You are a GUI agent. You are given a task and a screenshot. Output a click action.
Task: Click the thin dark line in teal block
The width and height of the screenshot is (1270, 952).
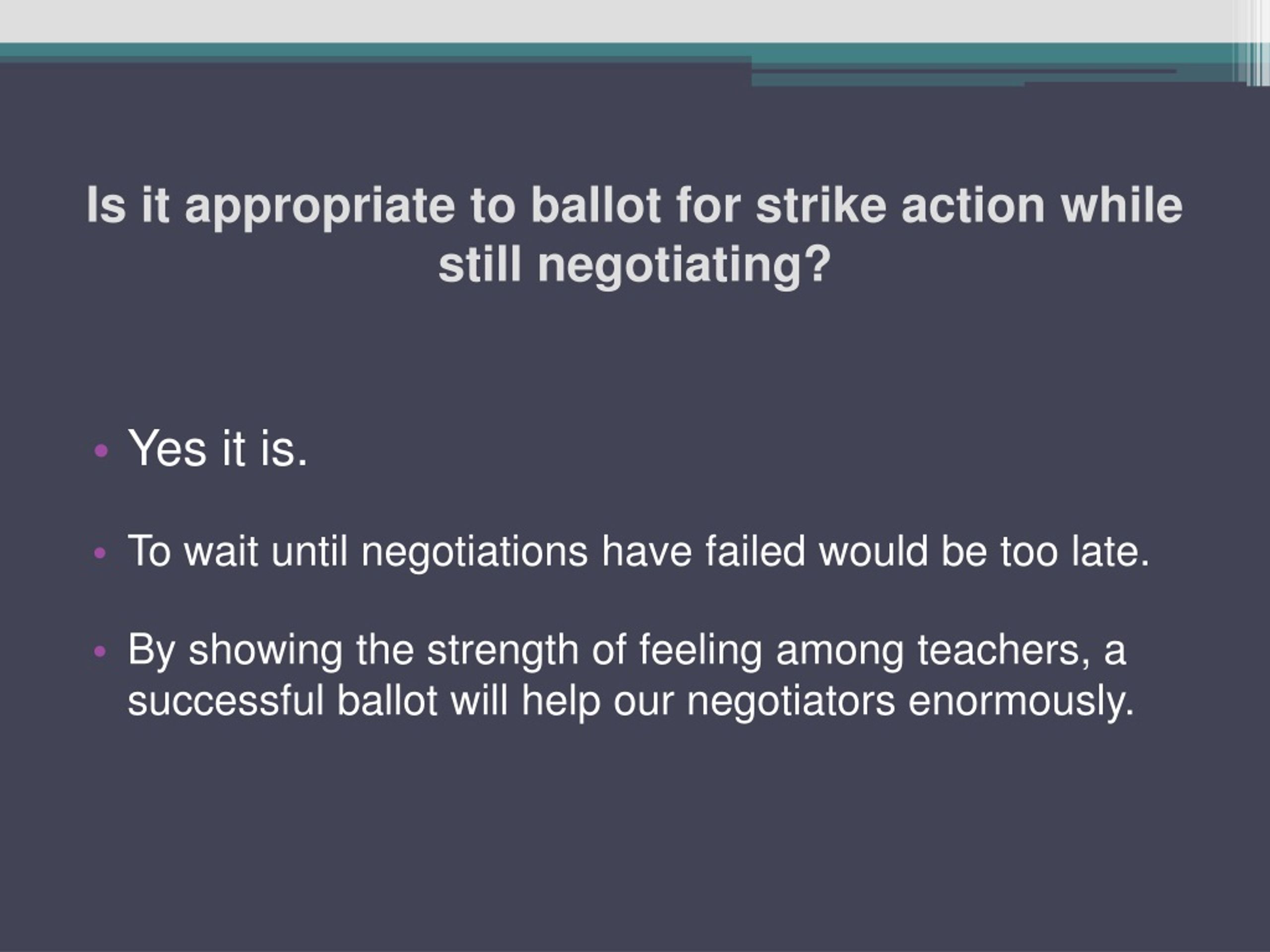point(964,72)
